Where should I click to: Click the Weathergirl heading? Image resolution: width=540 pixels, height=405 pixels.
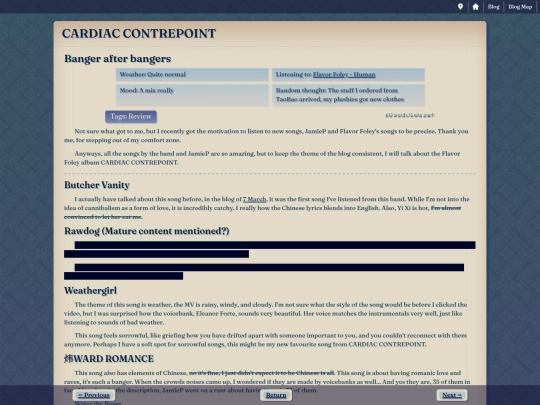(91, 290)
